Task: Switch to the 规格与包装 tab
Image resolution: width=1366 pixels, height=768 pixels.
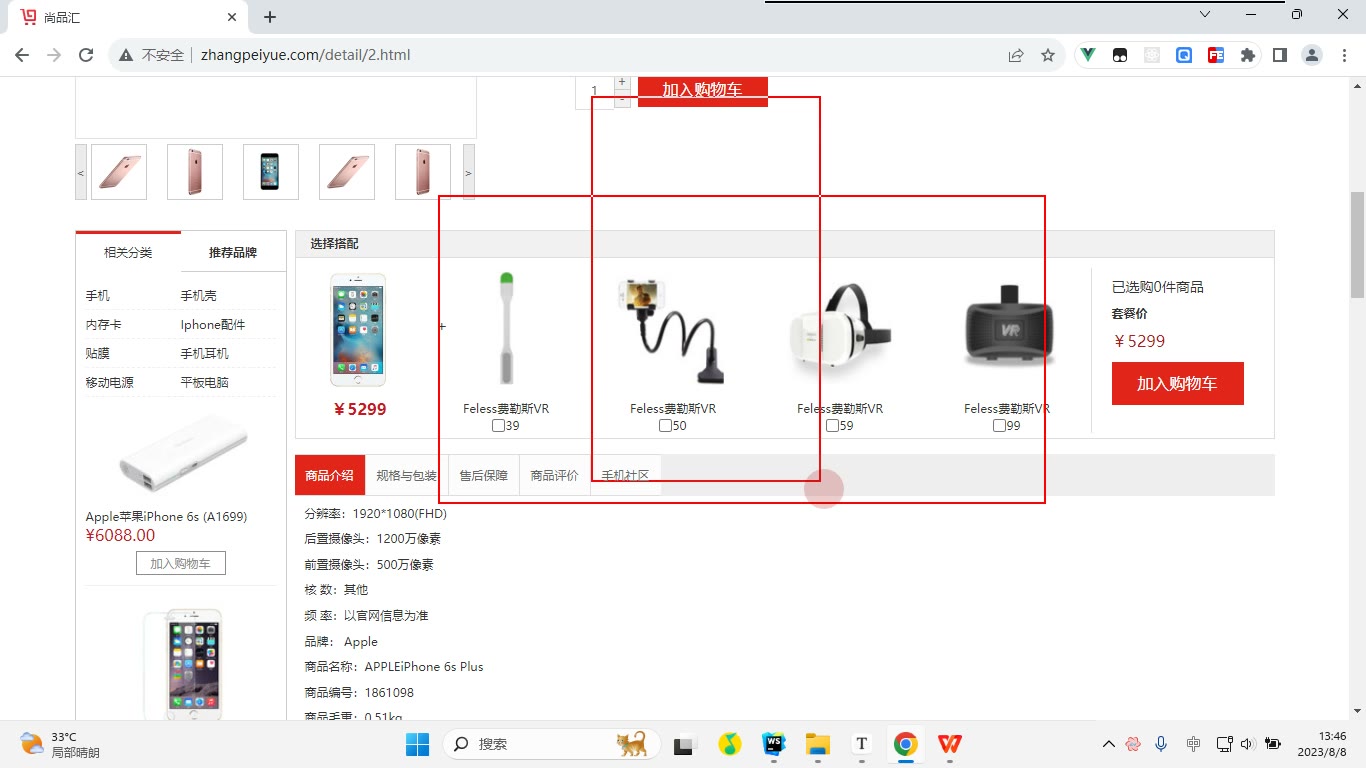Action: point(407,475)
